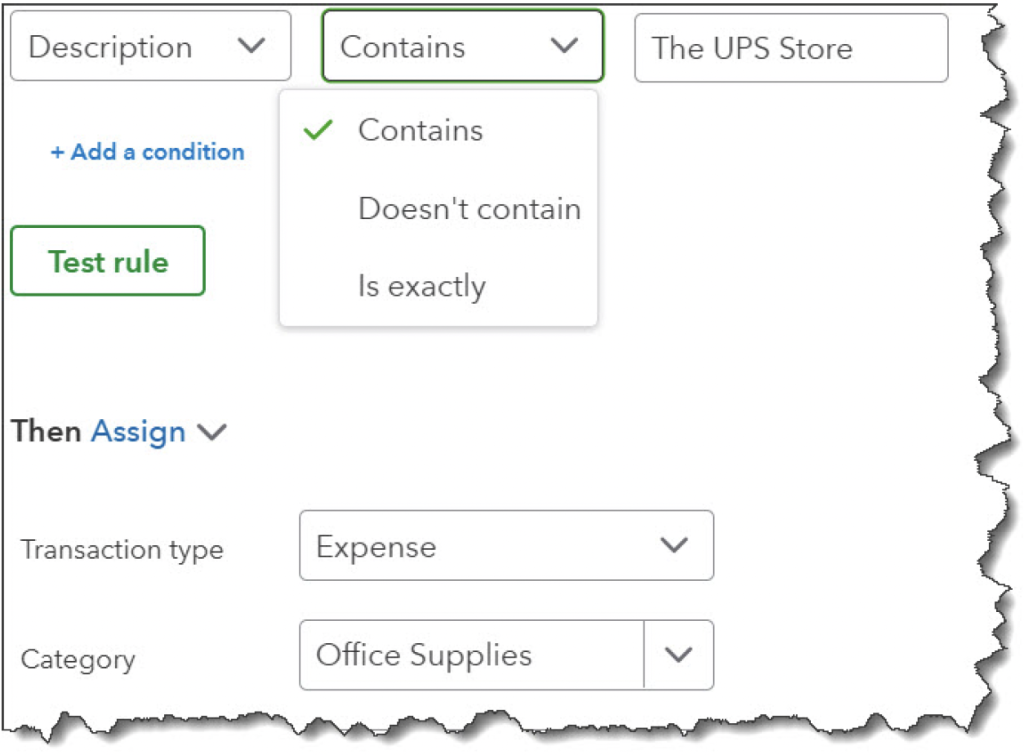Click the Category label text
The width and height of the screenshot is (1024, 755).
78,660
